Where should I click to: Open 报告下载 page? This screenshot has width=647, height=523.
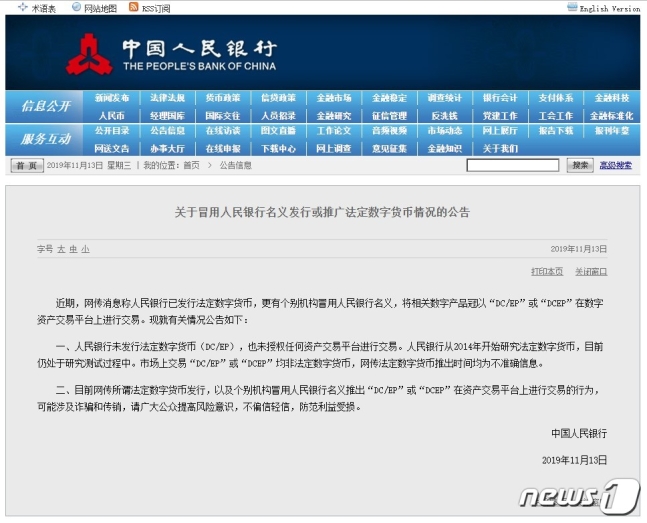[556, 131]
